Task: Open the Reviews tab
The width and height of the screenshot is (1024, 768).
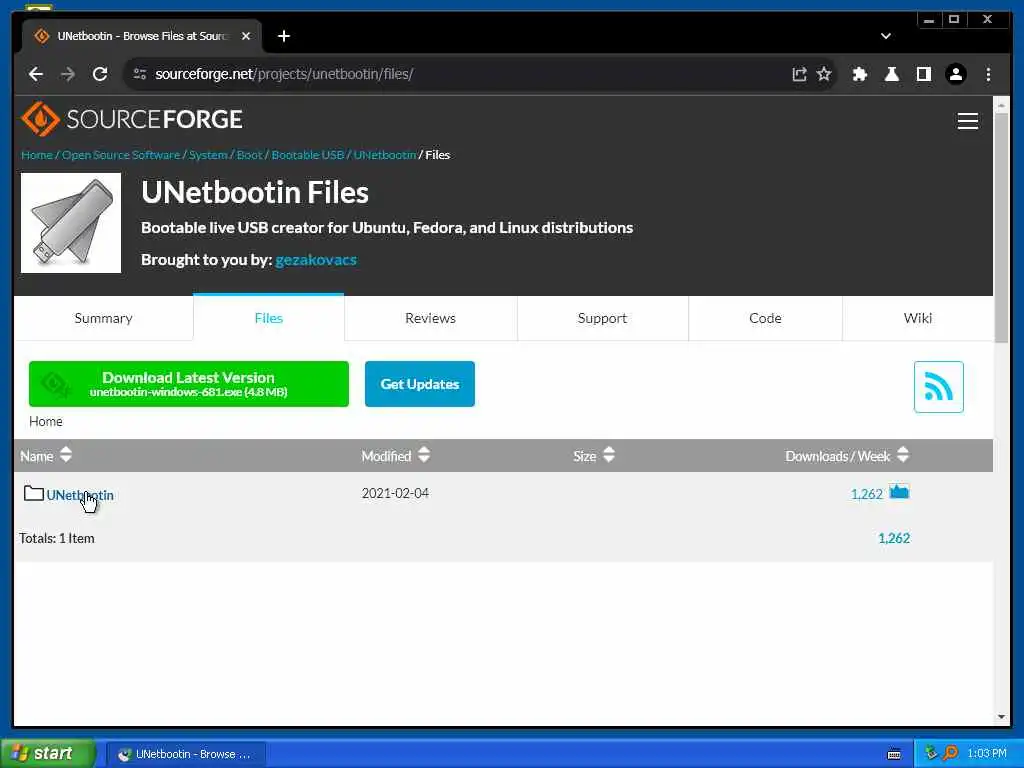Action: 430,318
